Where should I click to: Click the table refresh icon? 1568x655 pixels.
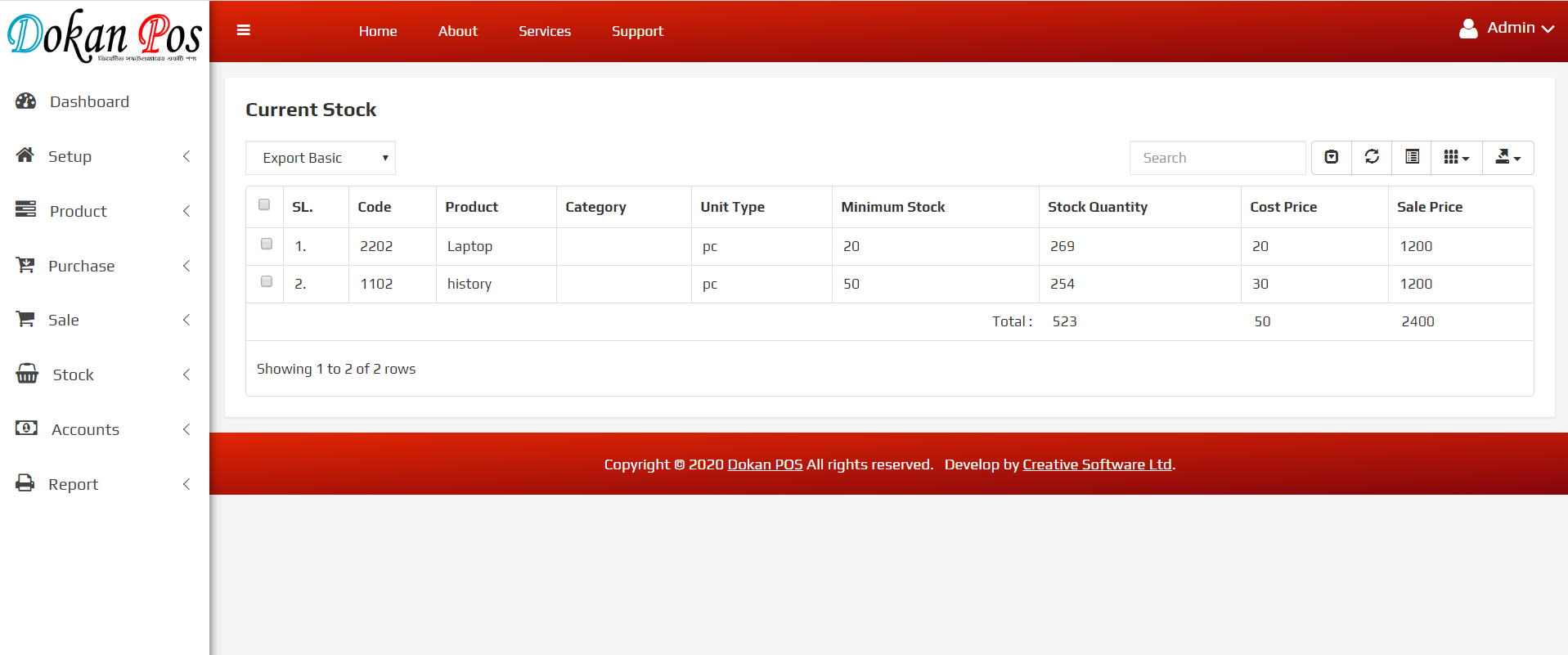click(x=1372, y=157)
